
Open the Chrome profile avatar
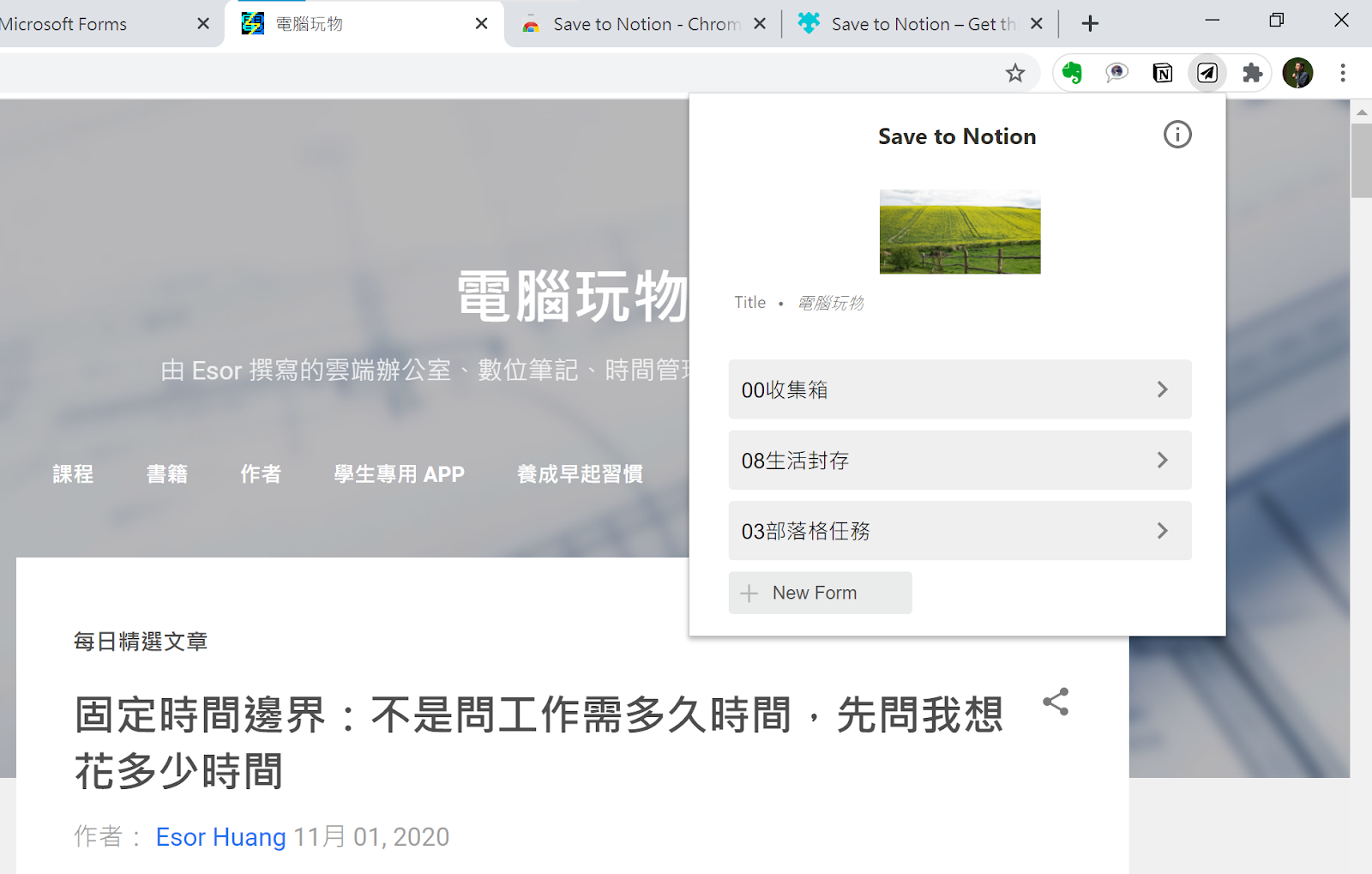[1297, 73]
